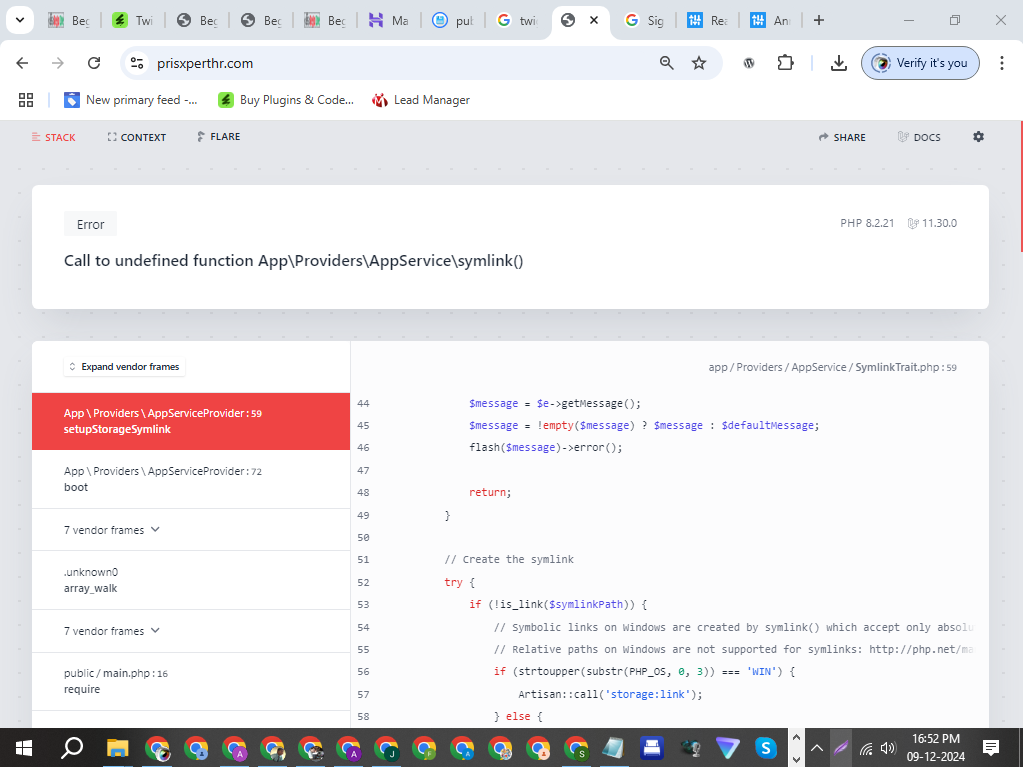
Task: Open Buy Plugins & Code bookmark
Action: pos(286,100)
